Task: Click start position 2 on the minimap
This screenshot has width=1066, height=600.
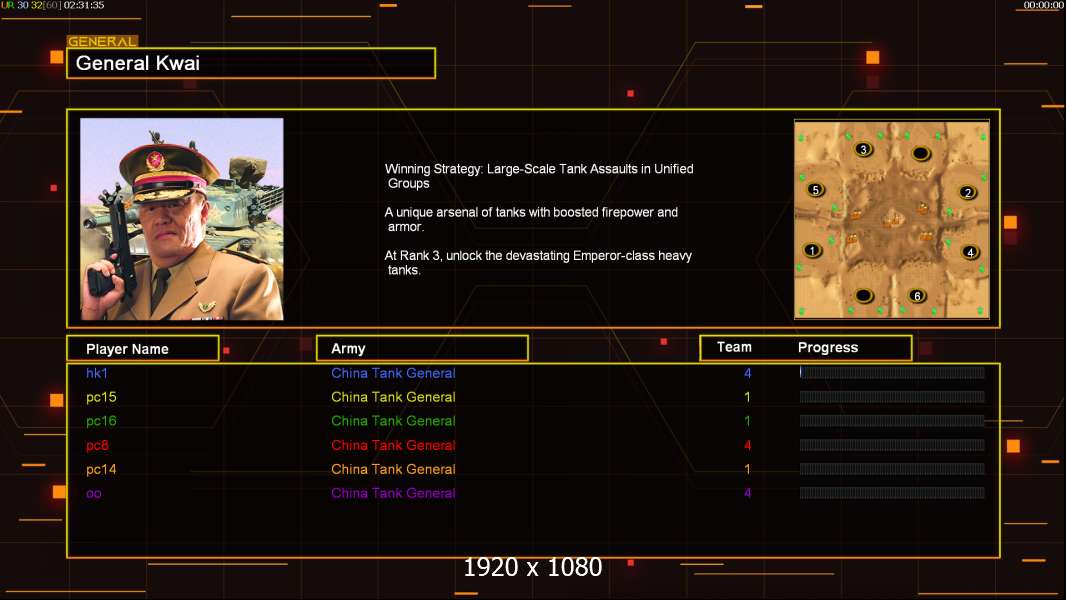Action: 967,192
